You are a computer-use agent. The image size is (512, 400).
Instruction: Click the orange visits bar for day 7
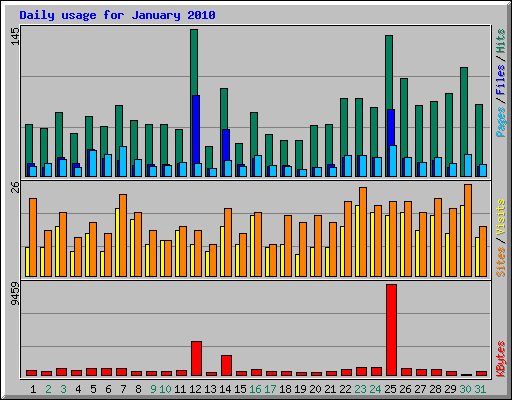tap(123, 235)
